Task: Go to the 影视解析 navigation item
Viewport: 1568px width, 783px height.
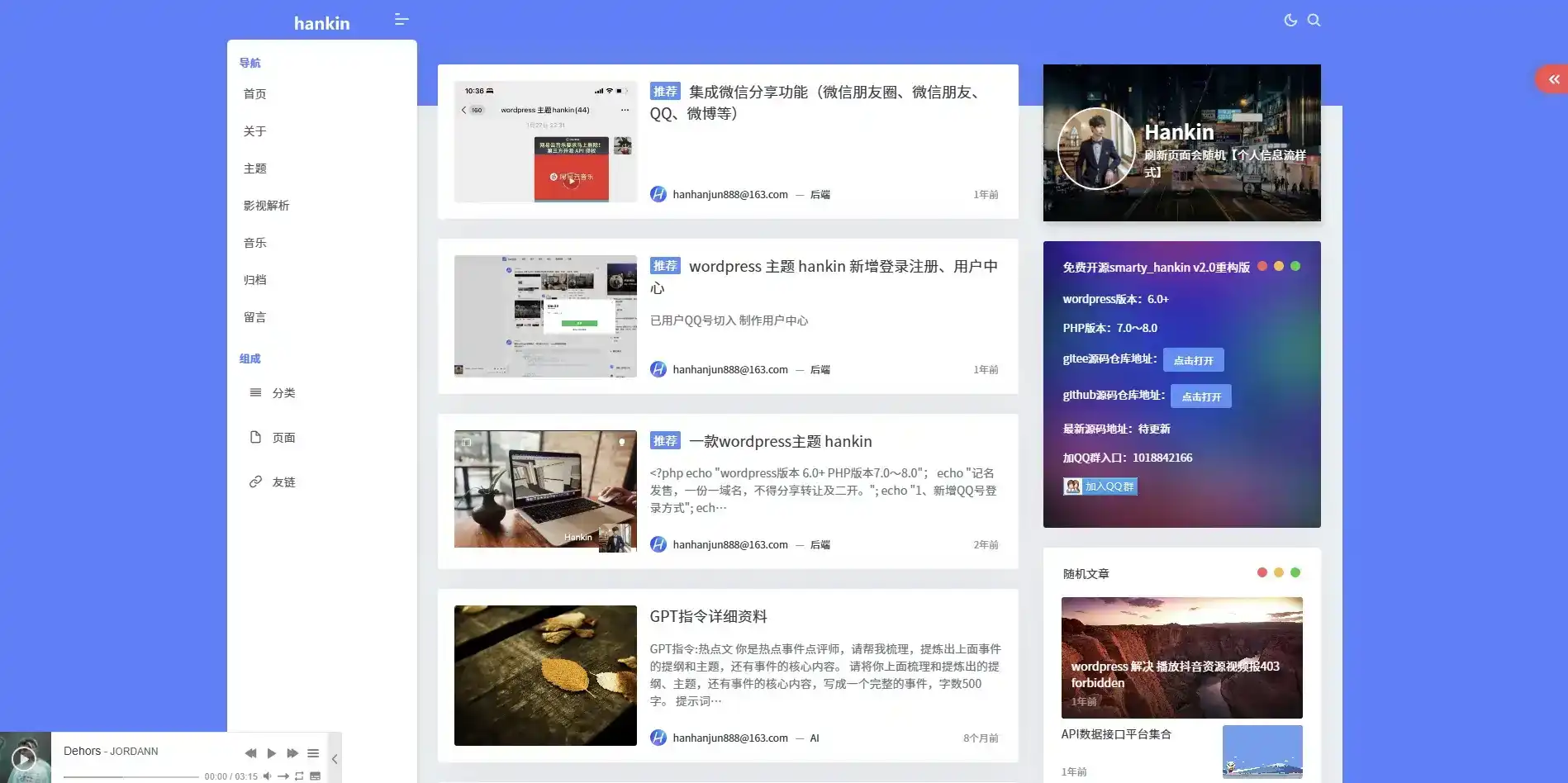Action: [x=266, y=206]
